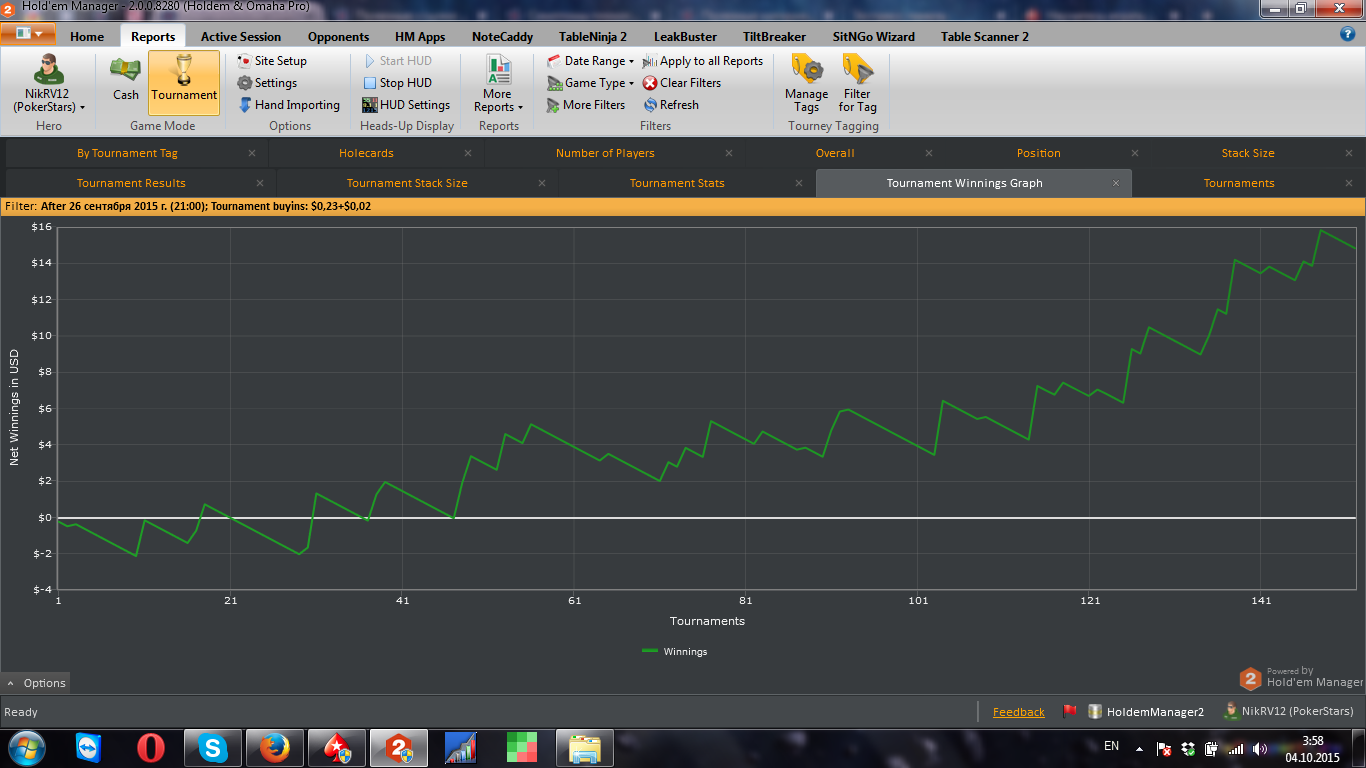Viewport: 1366px width, 768px height.
Task: Switch to Number of Players report tab
Action: click(x=605, y=153)
